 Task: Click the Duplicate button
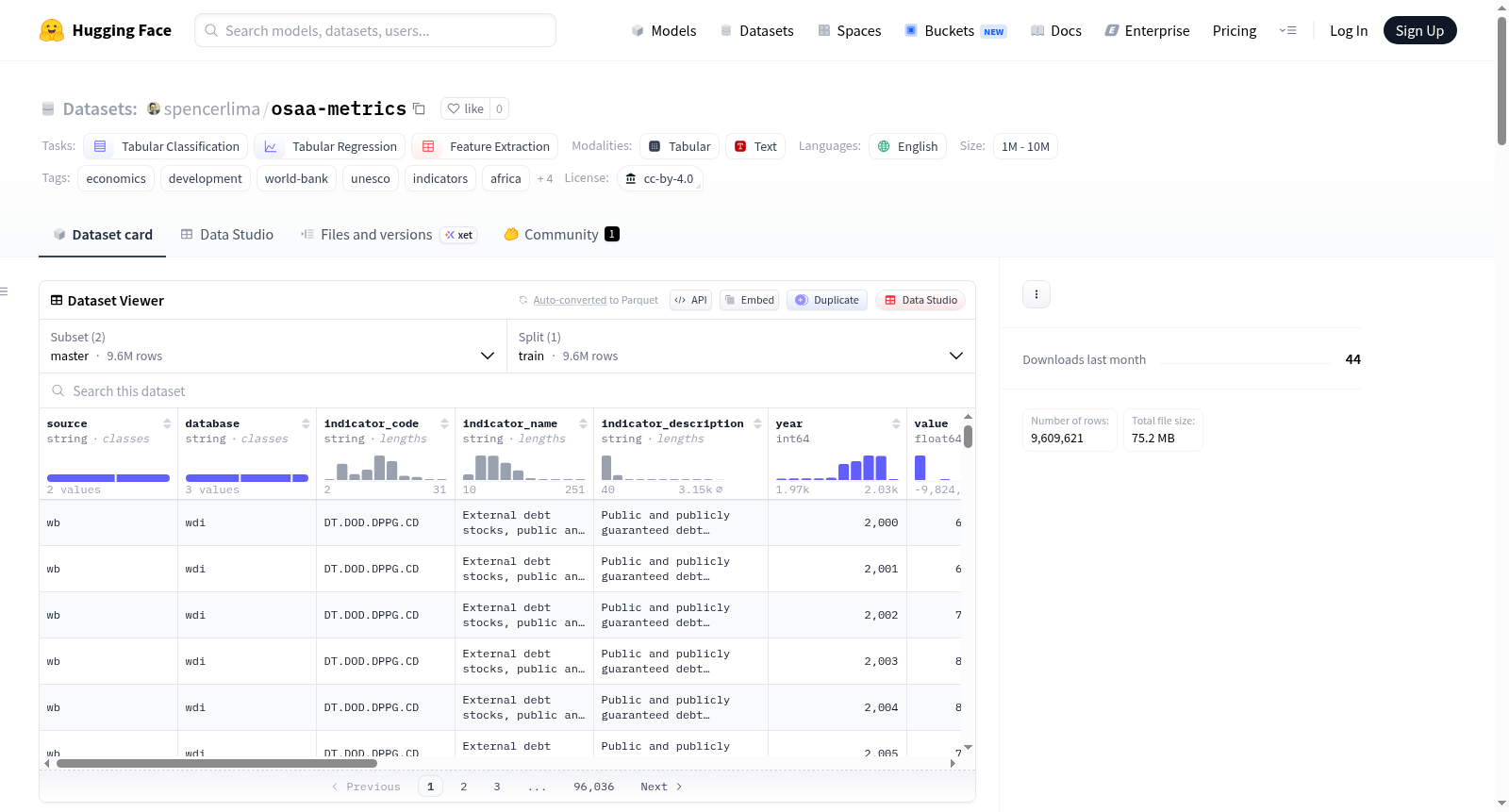(x=827, y=300)
